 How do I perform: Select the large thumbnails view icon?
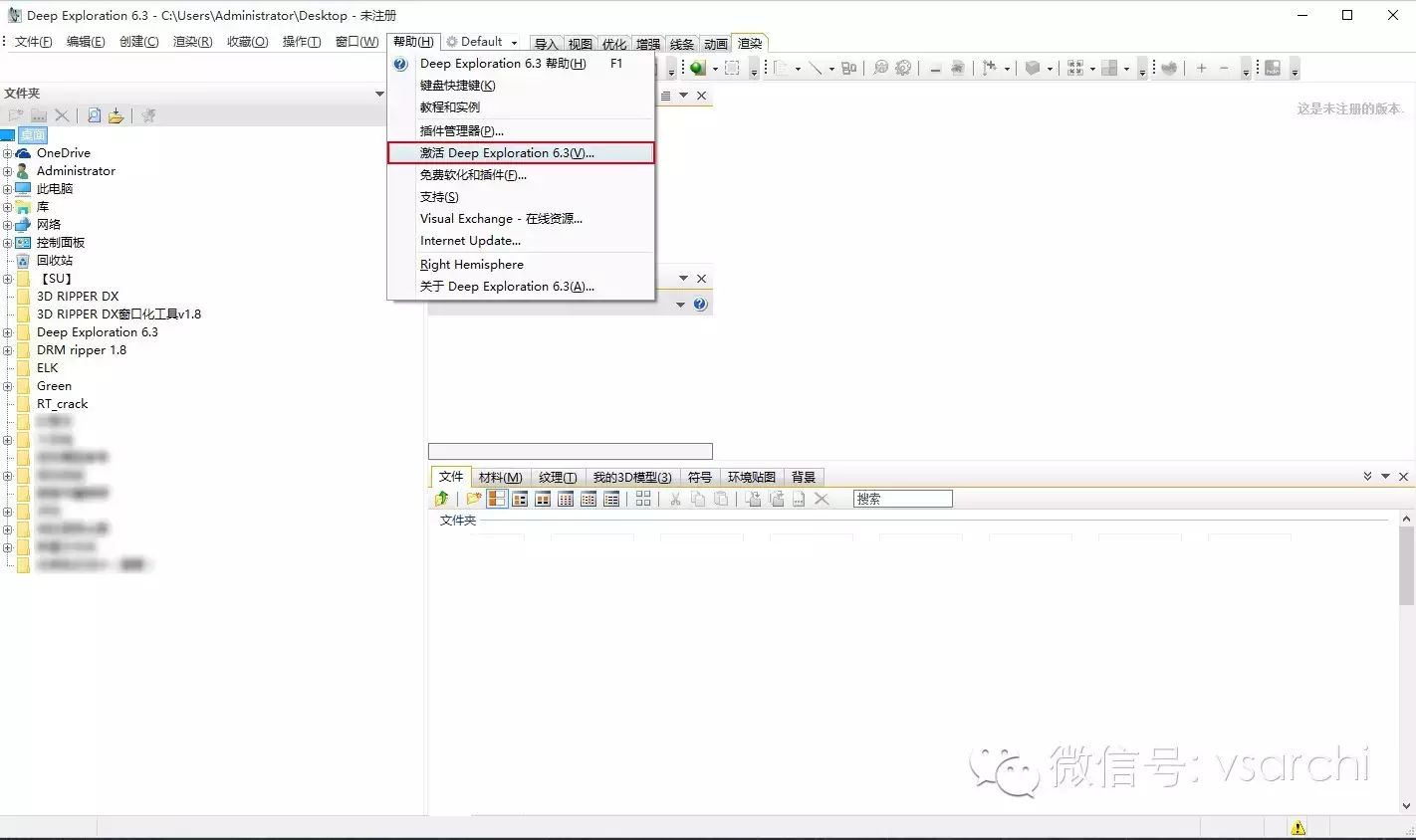(x=497, y=499)
